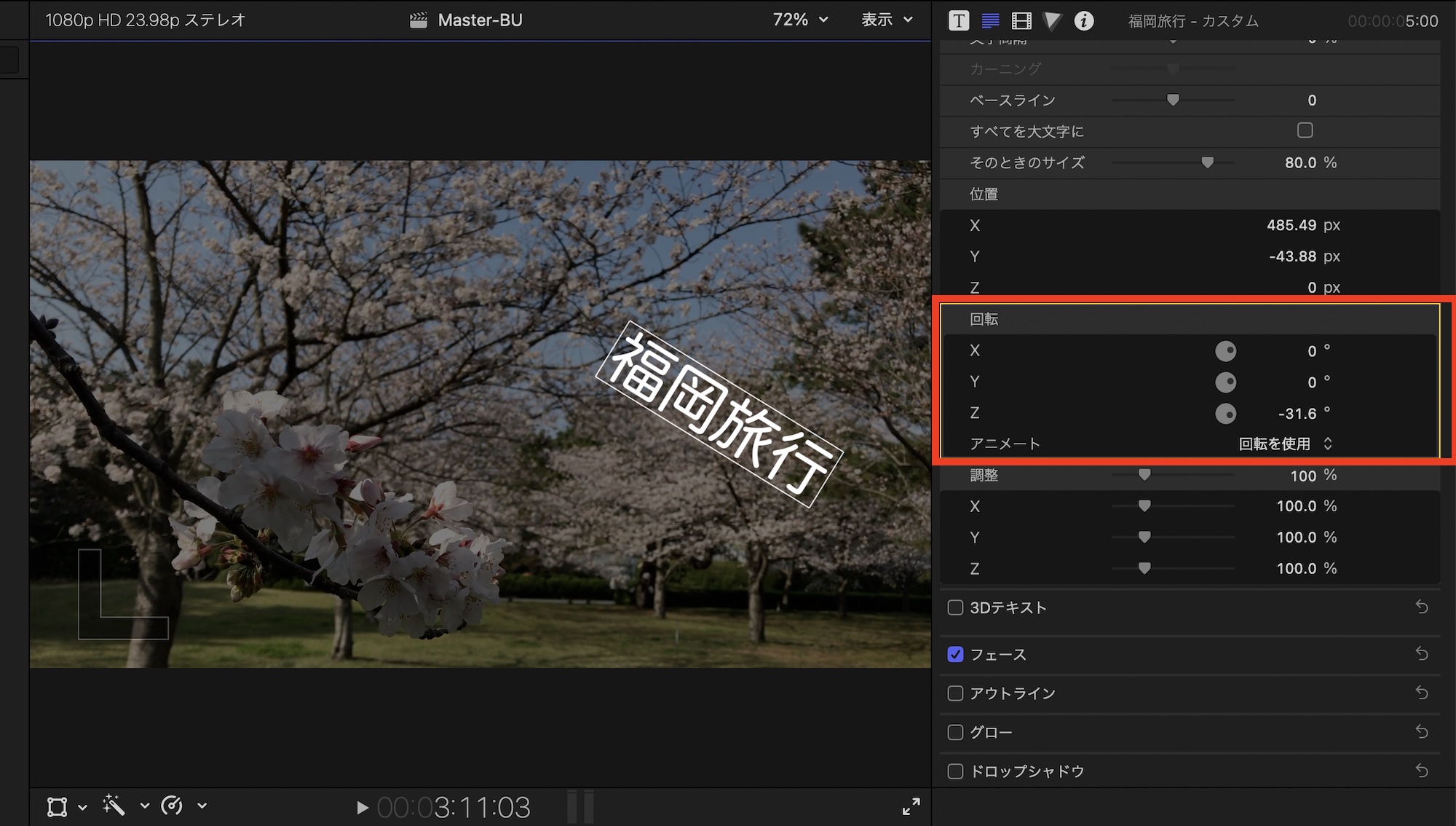This screenshot has height=826, width=1456.
Task: Click the Transform tool icon
Action: coord(57,806)
